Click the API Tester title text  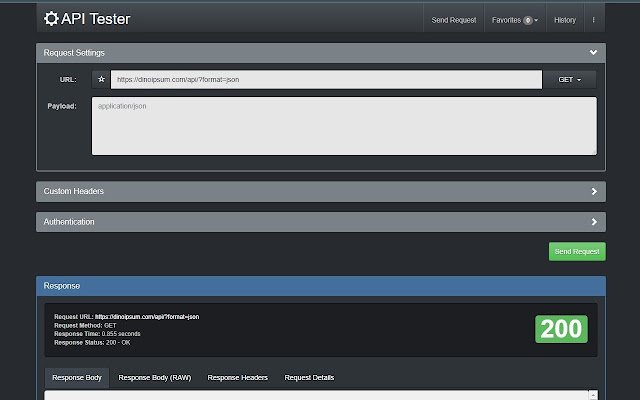pos(96,19)
